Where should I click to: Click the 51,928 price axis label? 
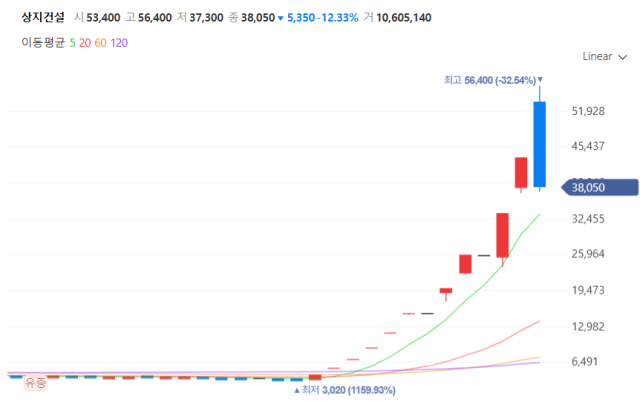coord(588,111)
